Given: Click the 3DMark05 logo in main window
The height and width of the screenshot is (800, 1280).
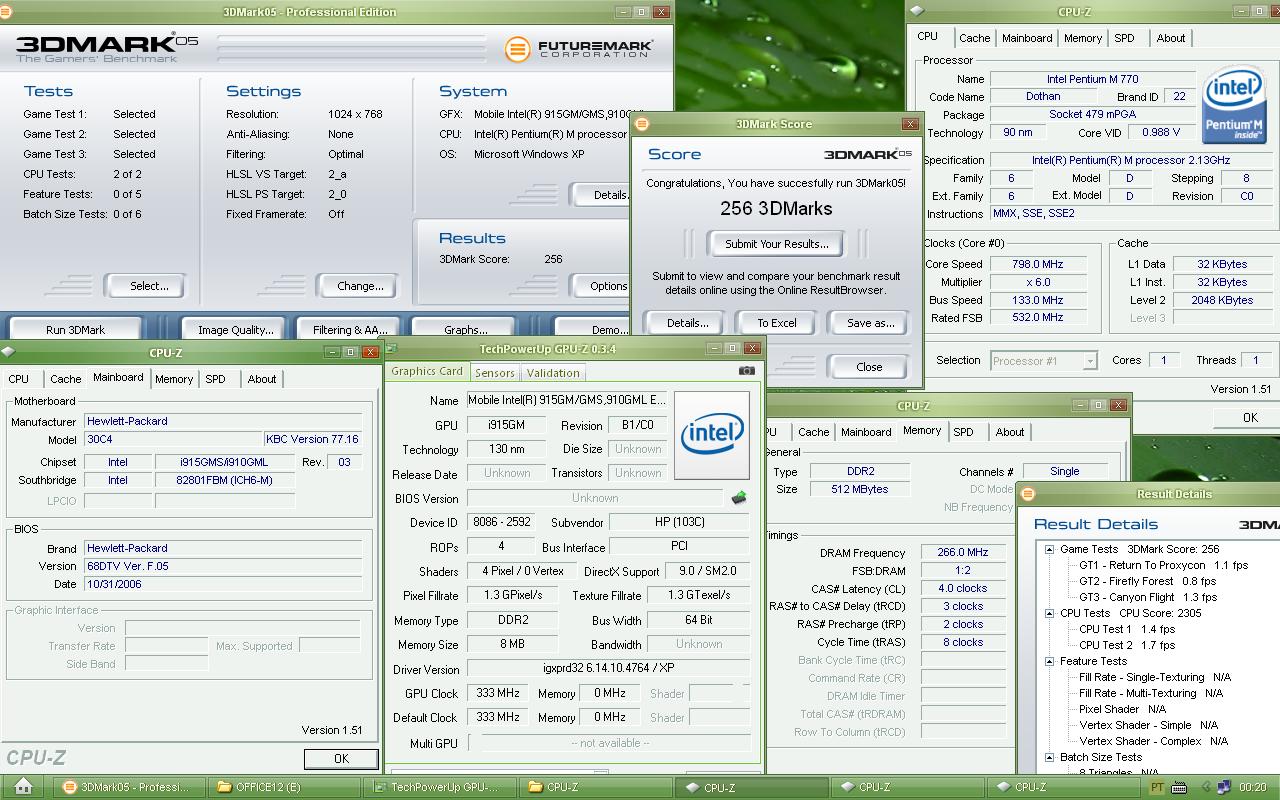Looking at the screenshot, I should [108, 47].
